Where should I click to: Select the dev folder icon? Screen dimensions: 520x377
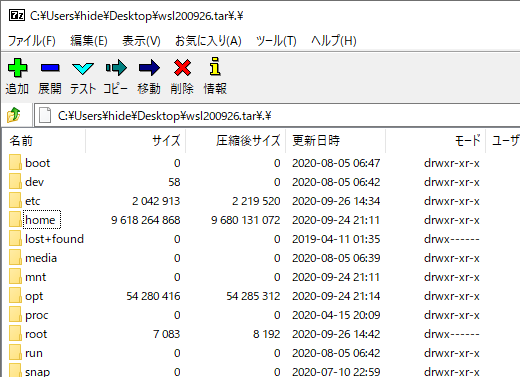[x=15, y=182]
